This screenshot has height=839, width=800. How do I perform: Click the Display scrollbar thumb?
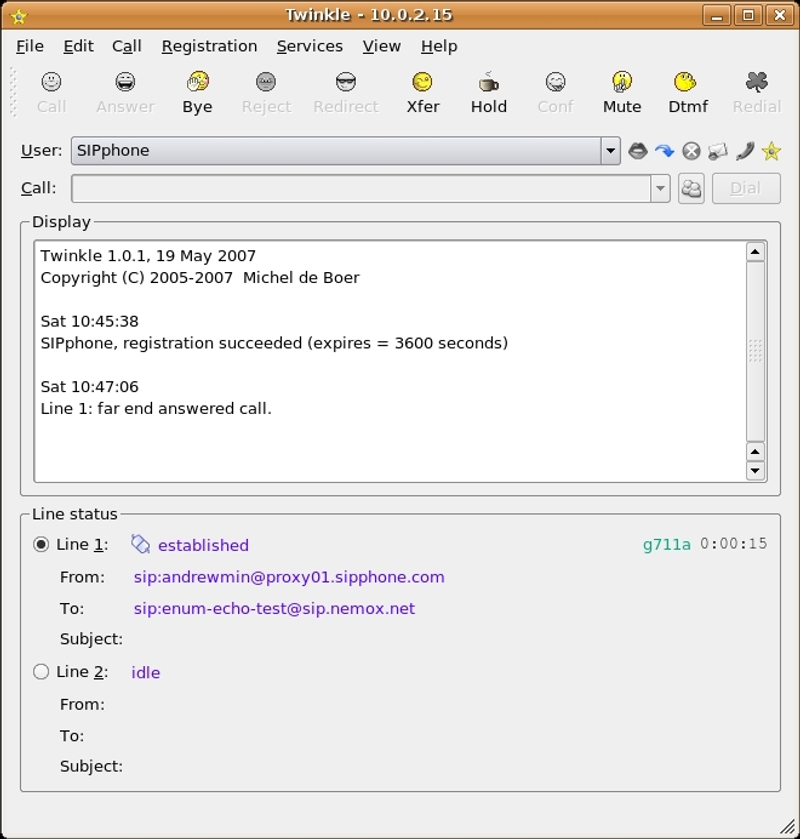[755, 351]
